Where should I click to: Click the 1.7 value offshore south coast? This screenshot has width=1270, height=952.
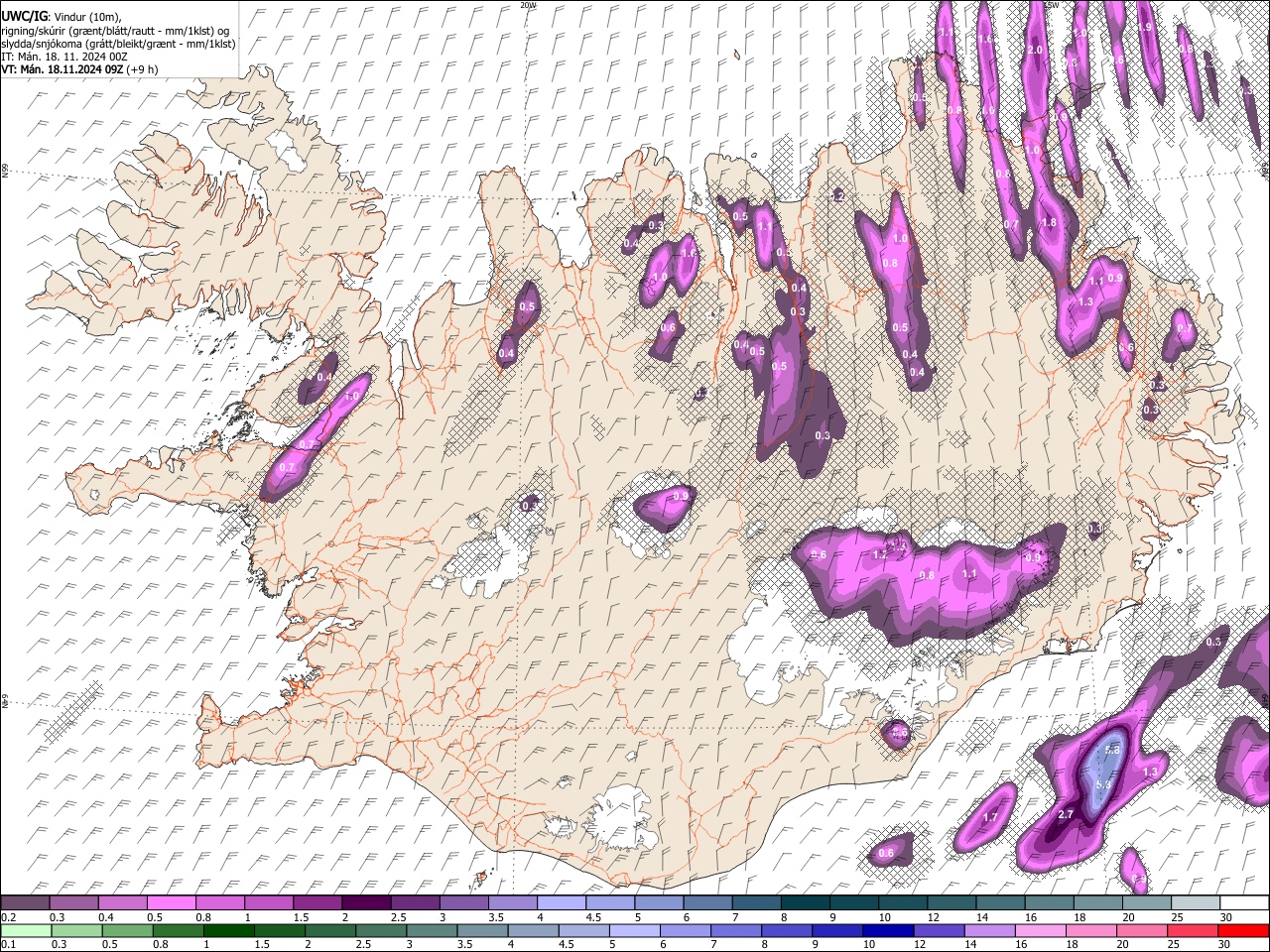tap(989, 818)
